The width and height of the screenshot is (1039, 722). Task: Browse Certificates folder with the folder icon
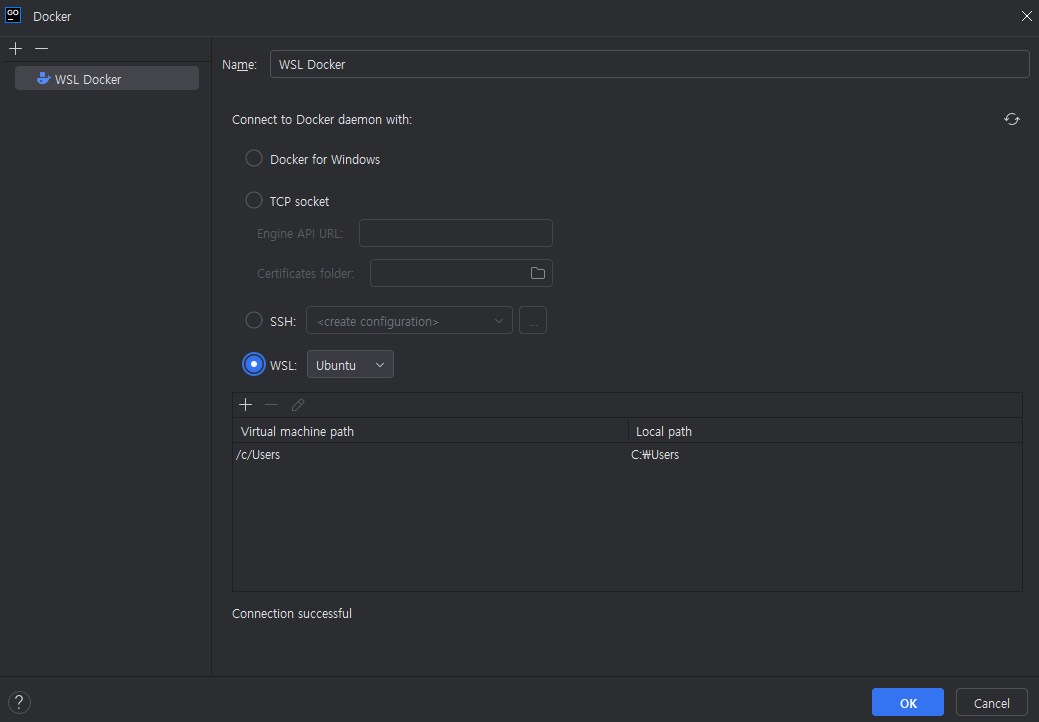pos(537,273)
